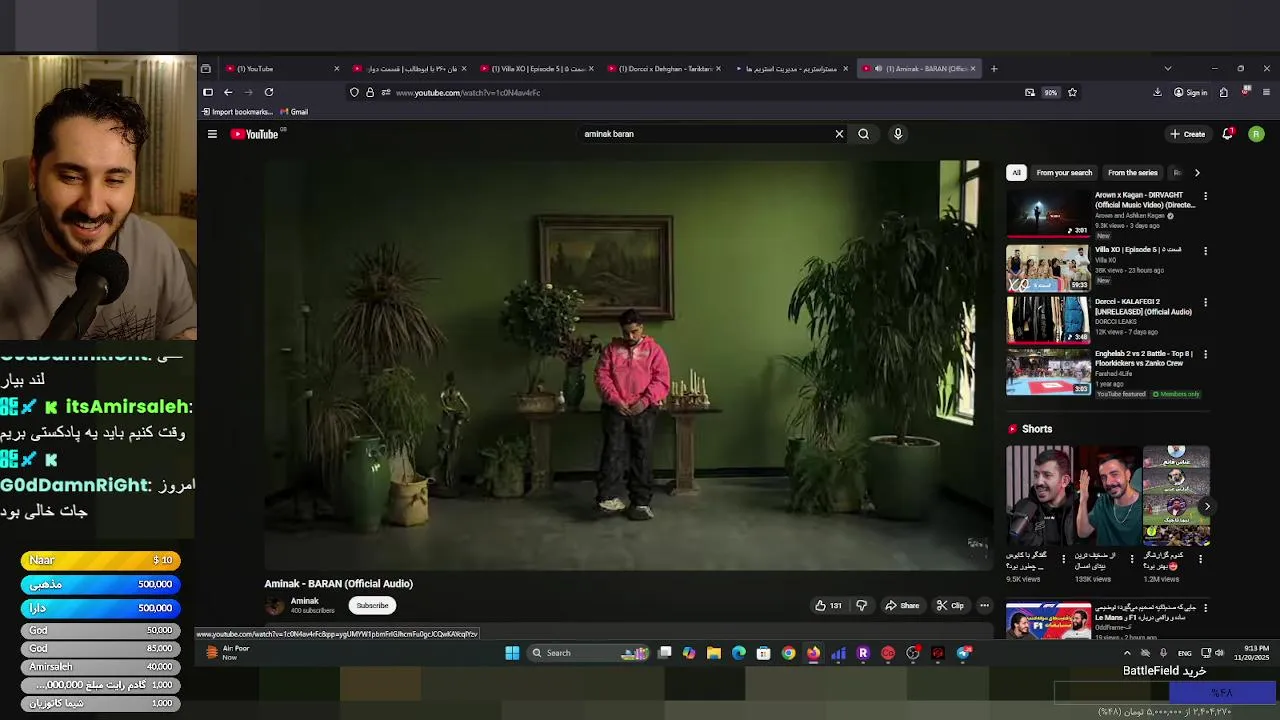Open the Gmail bookmark

294,112
